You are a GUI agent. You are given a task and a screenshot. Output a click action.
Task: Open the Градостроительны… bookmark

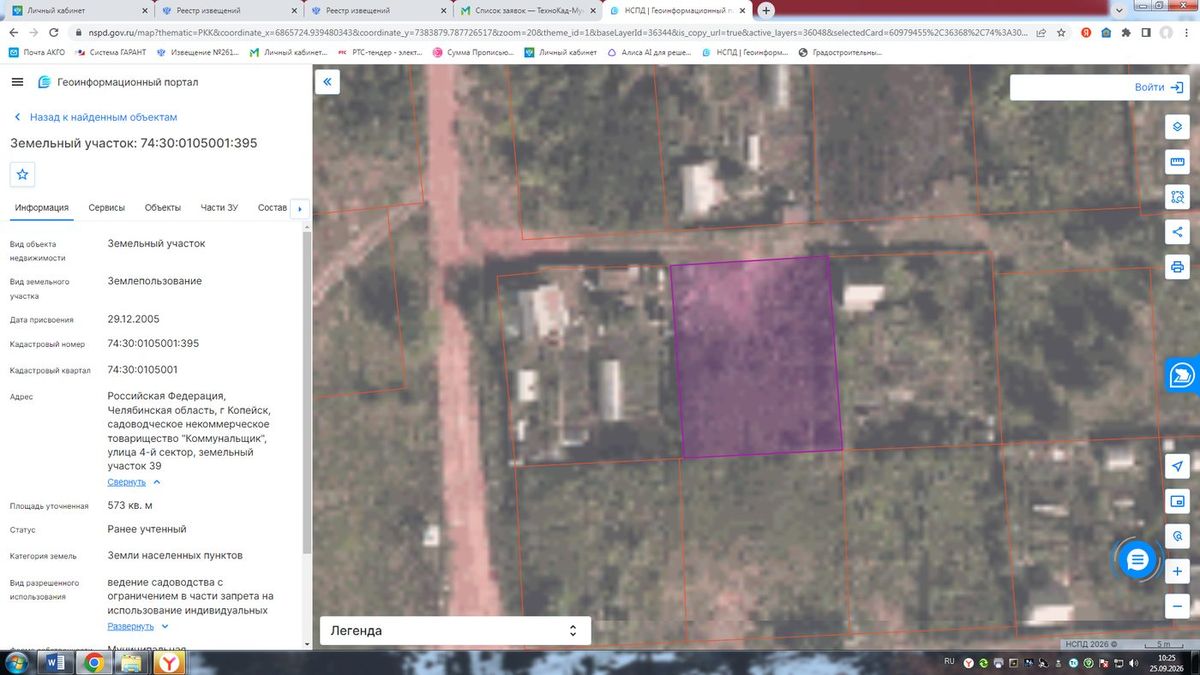[x=839, y=52]
